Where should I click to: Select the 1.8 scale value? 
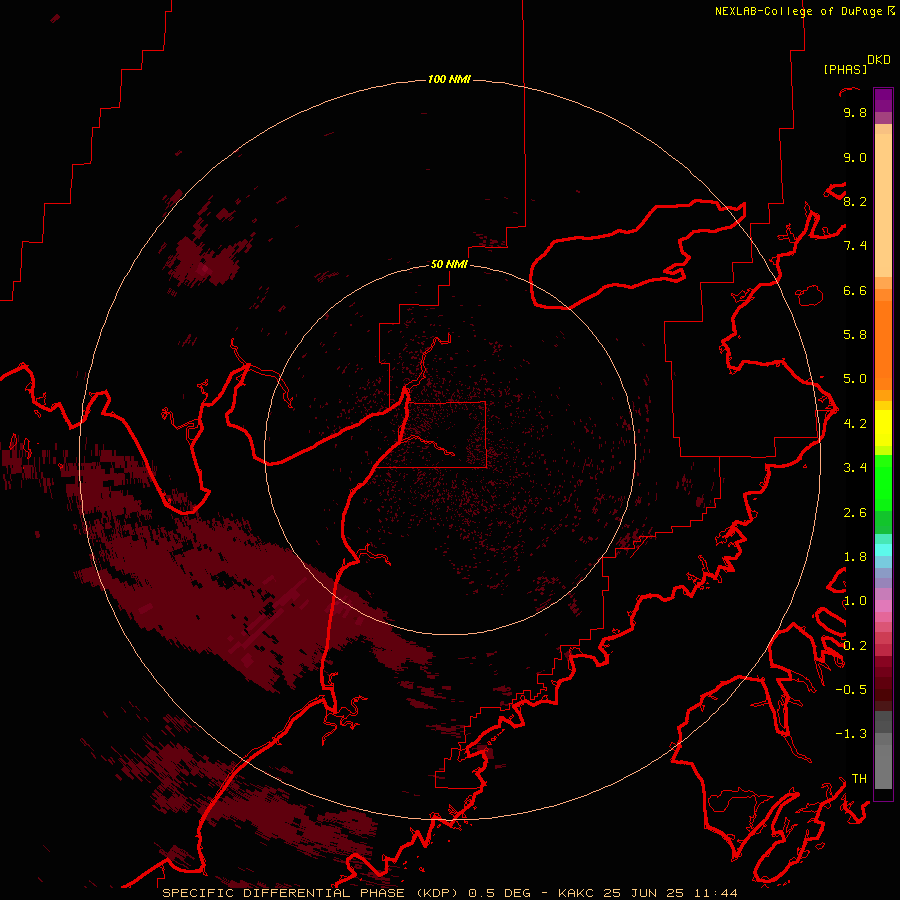coord(855,557)
